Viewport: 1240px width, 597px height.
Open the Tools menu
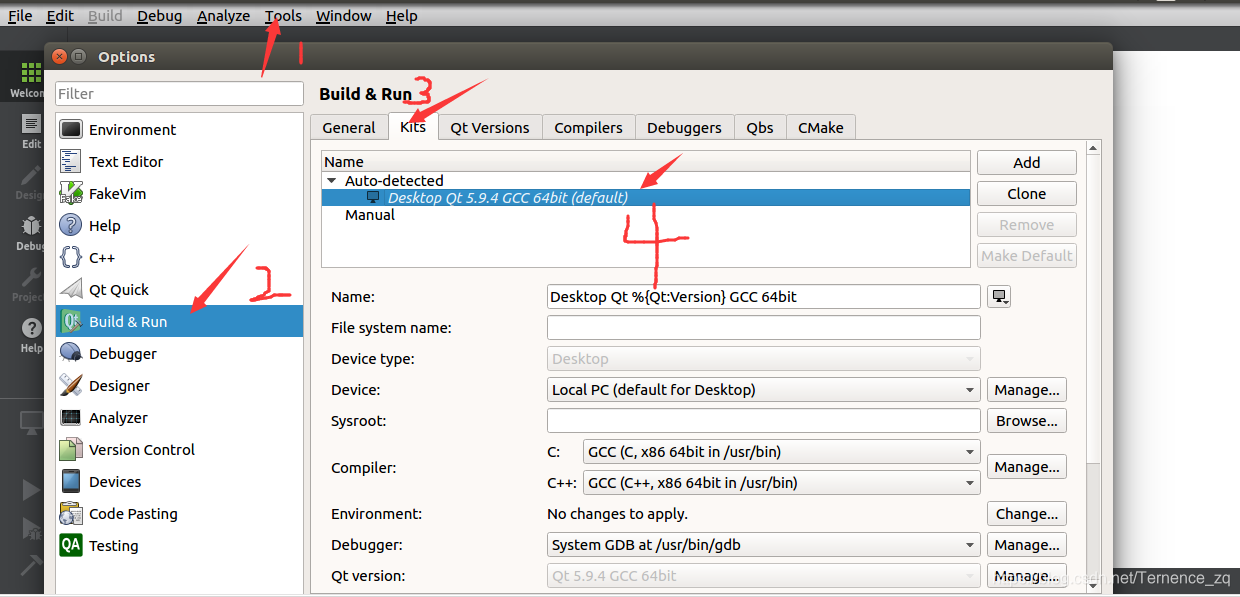pyautogui.click(x=283, y=16)
